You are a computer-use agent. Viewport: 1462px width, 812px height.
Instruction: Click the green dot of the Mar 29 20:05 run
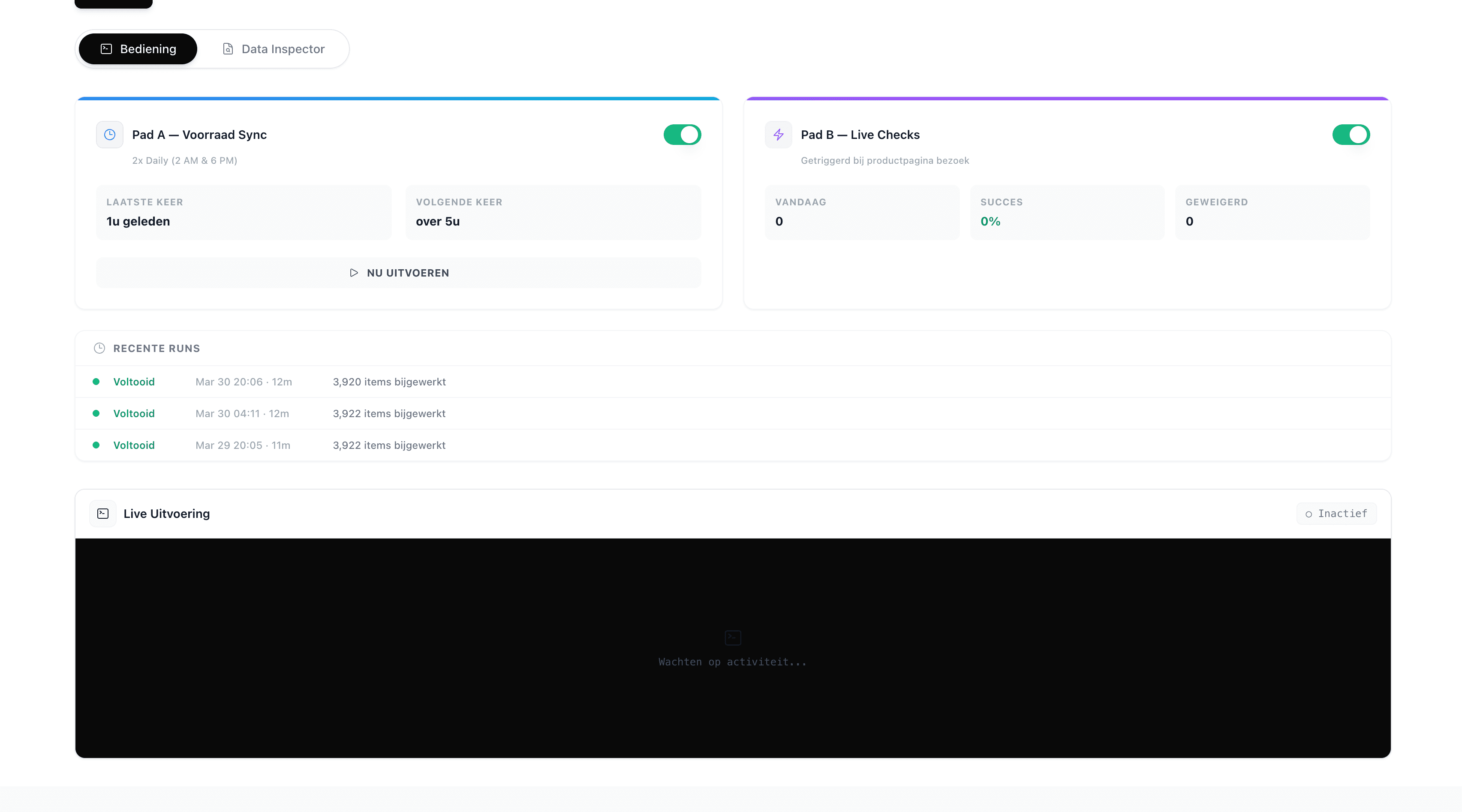(96, 445)
